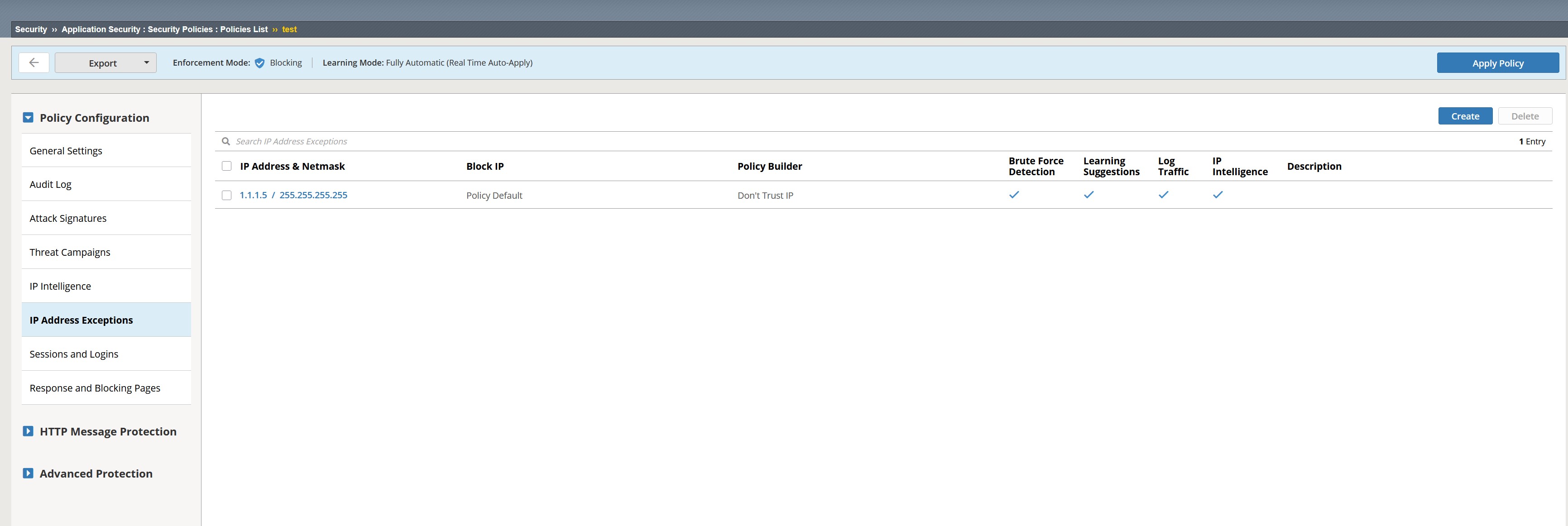Click the Apply Policy button
1568x526 pixels.
[1497, 63]
